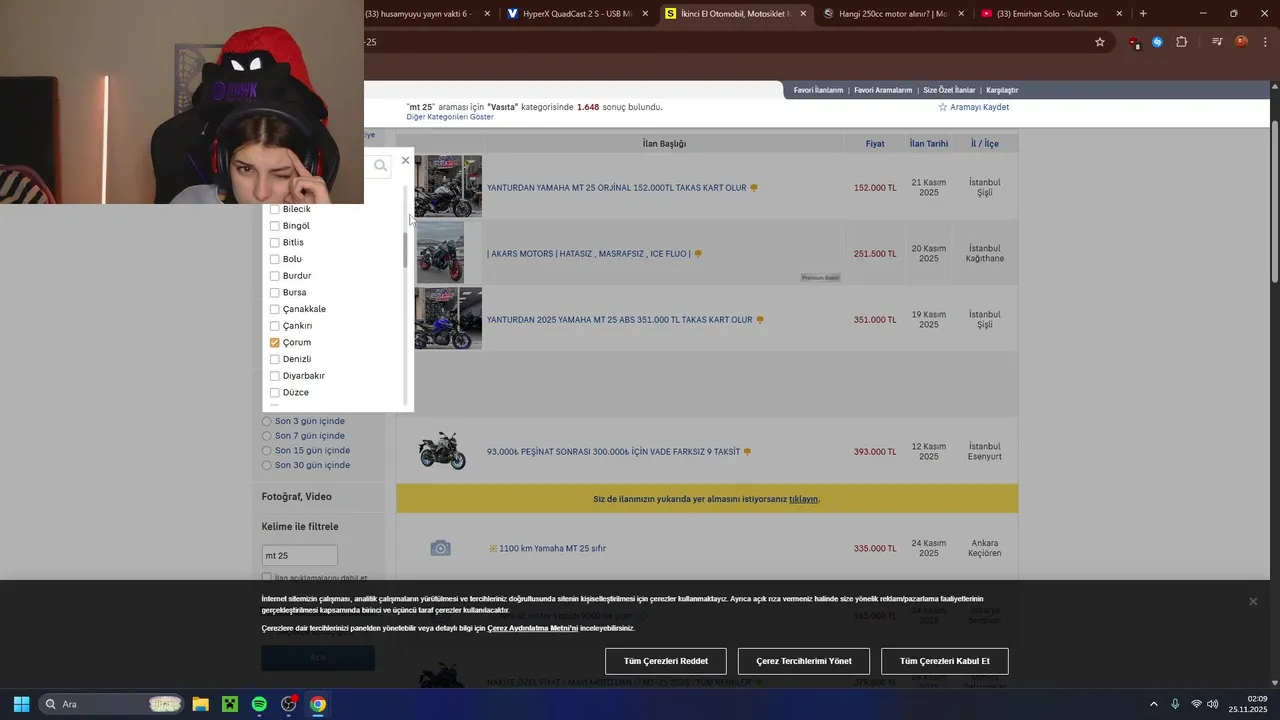Click Tüm Çerezleri Kabul Et button
The height and width of the screenshot is (720, 1280).
(x=945, y=661)
